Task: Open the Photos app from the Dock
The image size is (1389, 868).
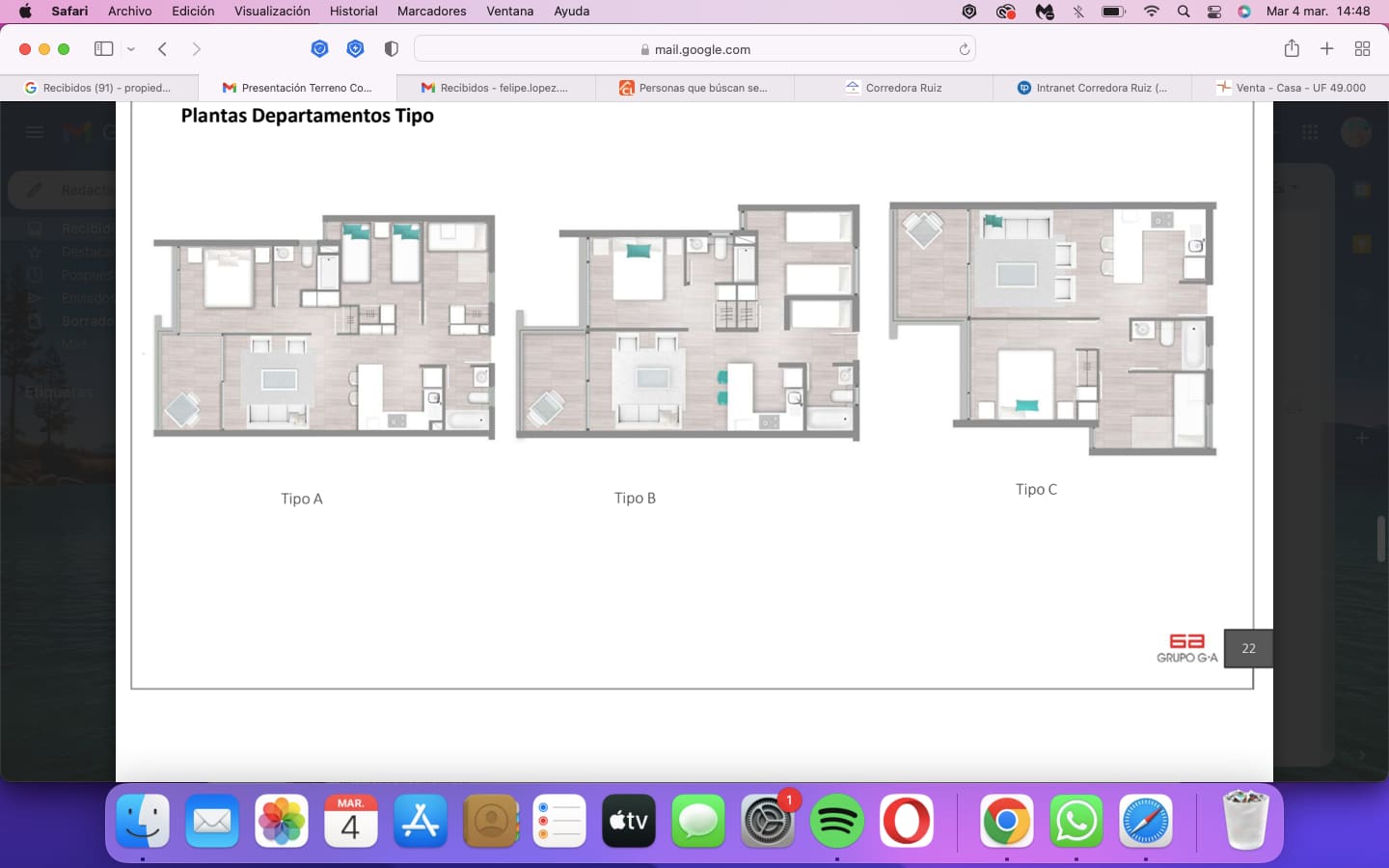Action: (x=282, y=821)
